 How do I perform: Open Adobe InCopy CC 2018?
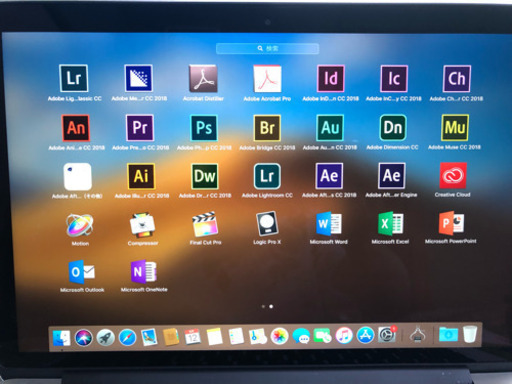tap(394, 79)
